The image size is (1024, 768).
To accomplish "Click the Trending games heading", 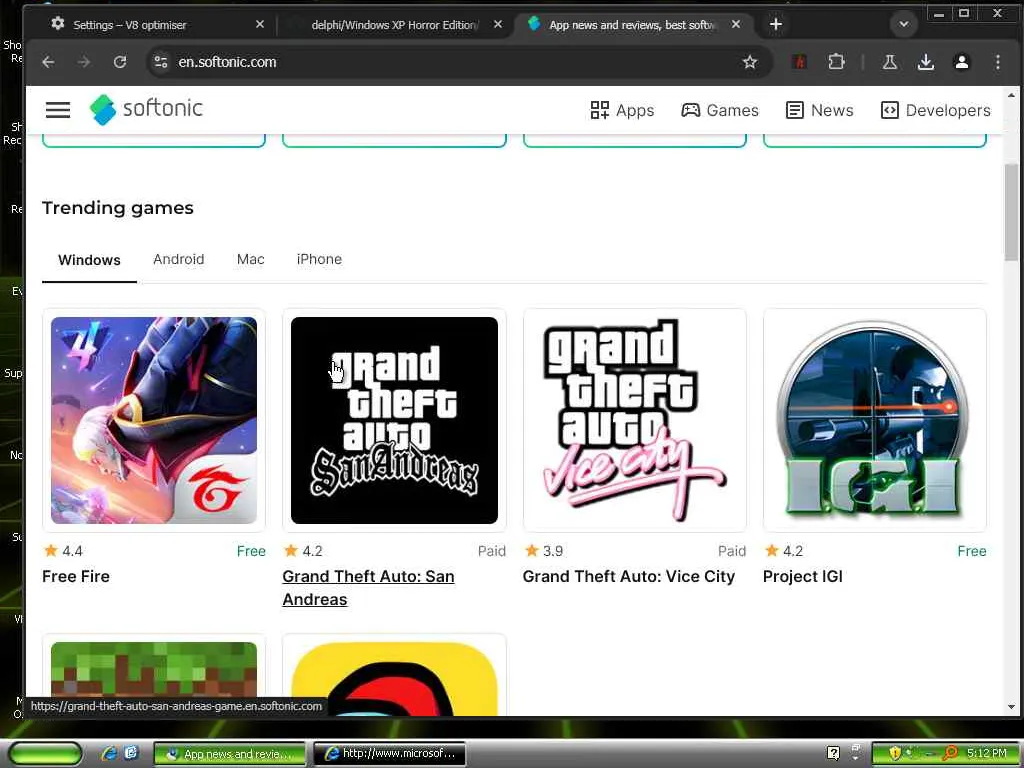I will [118, 208].
